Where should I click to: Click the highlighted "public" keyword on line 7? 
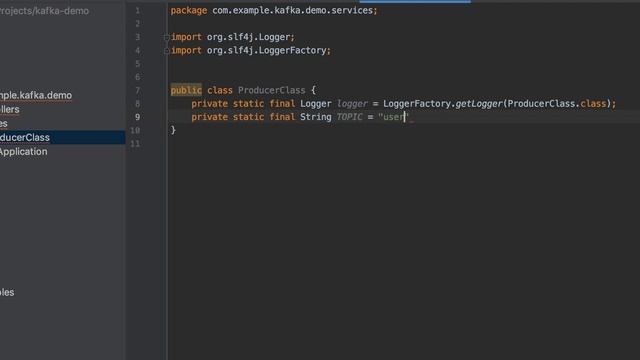tap(186, 90)
